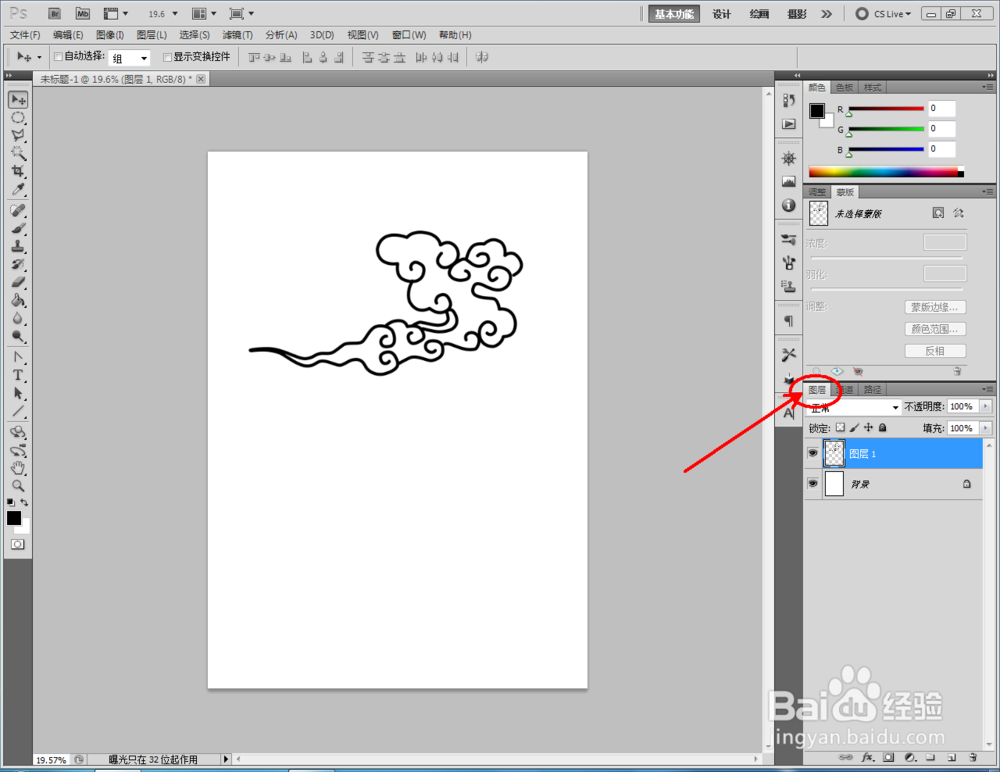Switch to the 调整 tab
Screen dimensions: 1000x772
[817, 192]
